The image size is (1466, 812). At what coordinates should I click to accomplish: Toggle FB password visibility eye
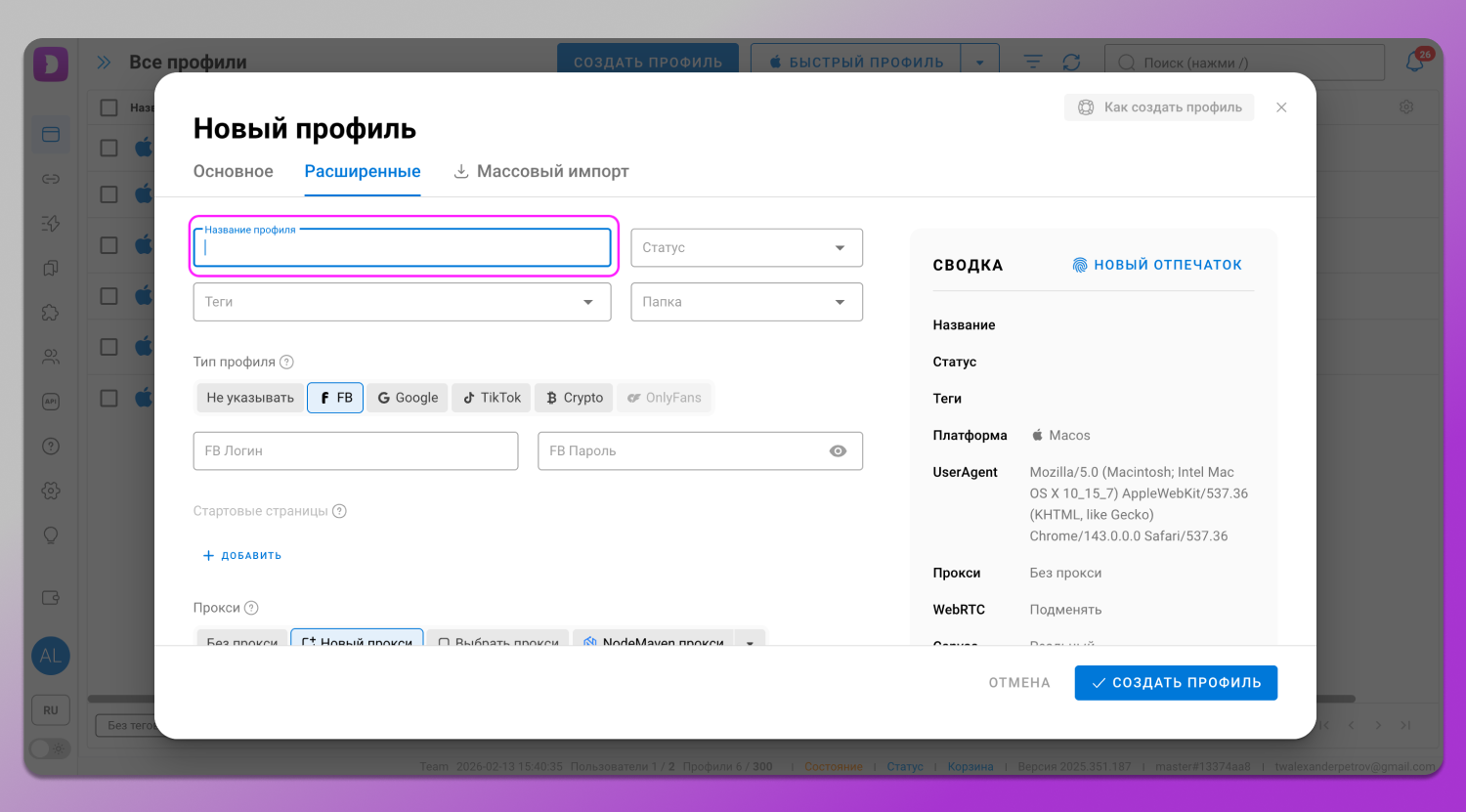pyautogui.click(x=838, y=451)
